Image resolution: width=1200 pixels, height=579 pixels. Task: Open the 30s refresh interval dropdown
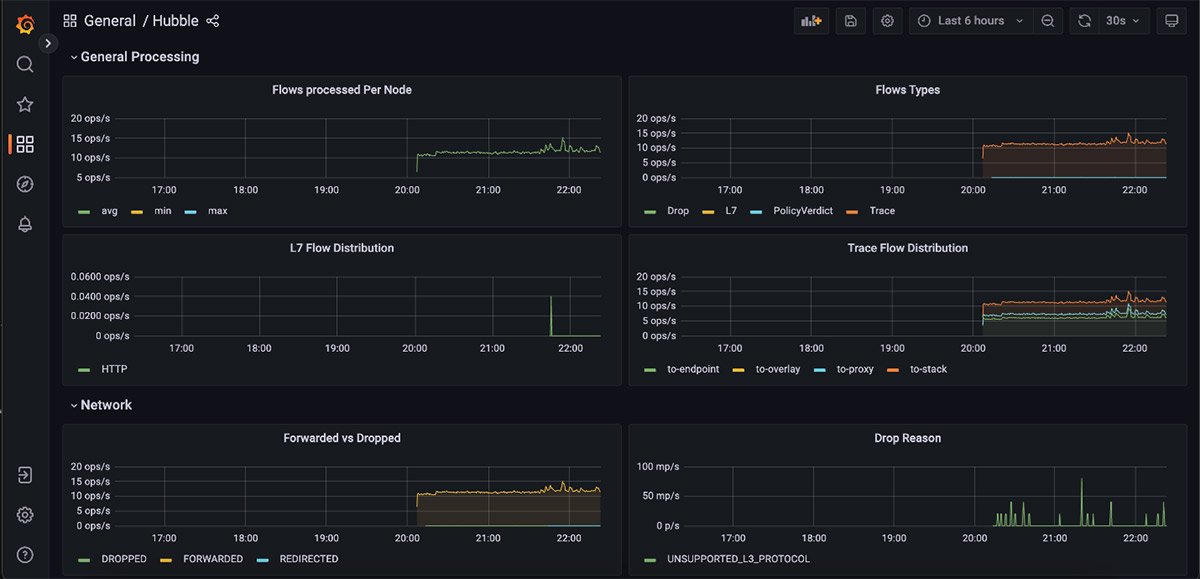1121,21
